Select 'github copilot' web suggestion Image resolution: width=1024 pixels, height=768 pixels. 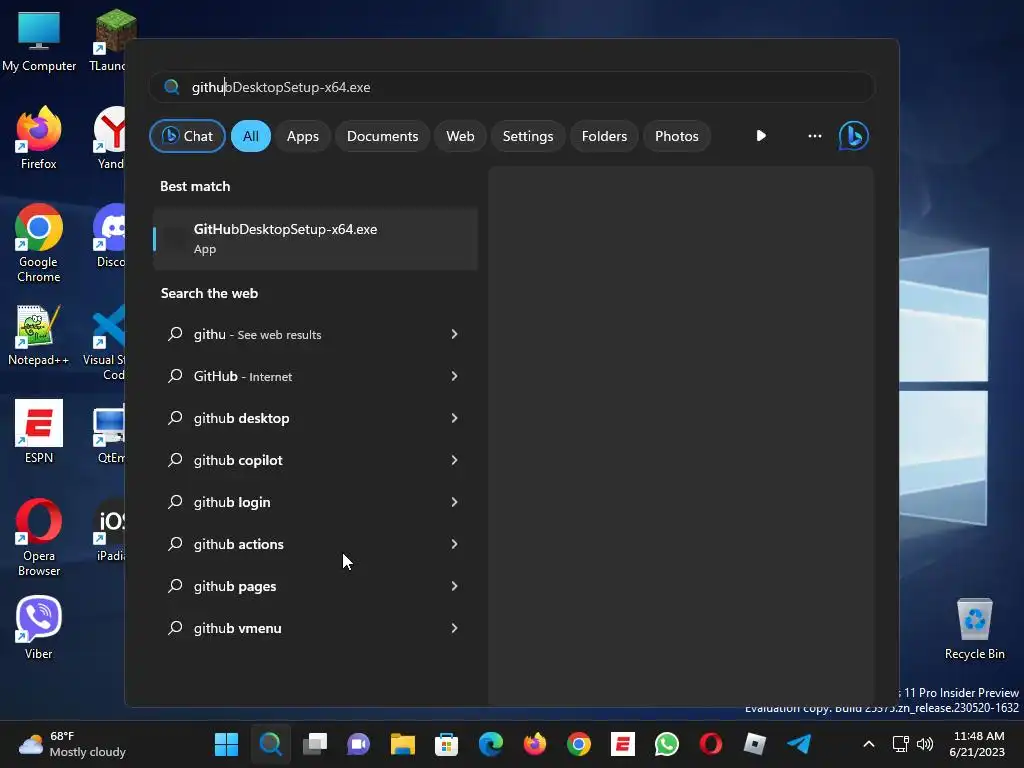click(x=315, y=460)
